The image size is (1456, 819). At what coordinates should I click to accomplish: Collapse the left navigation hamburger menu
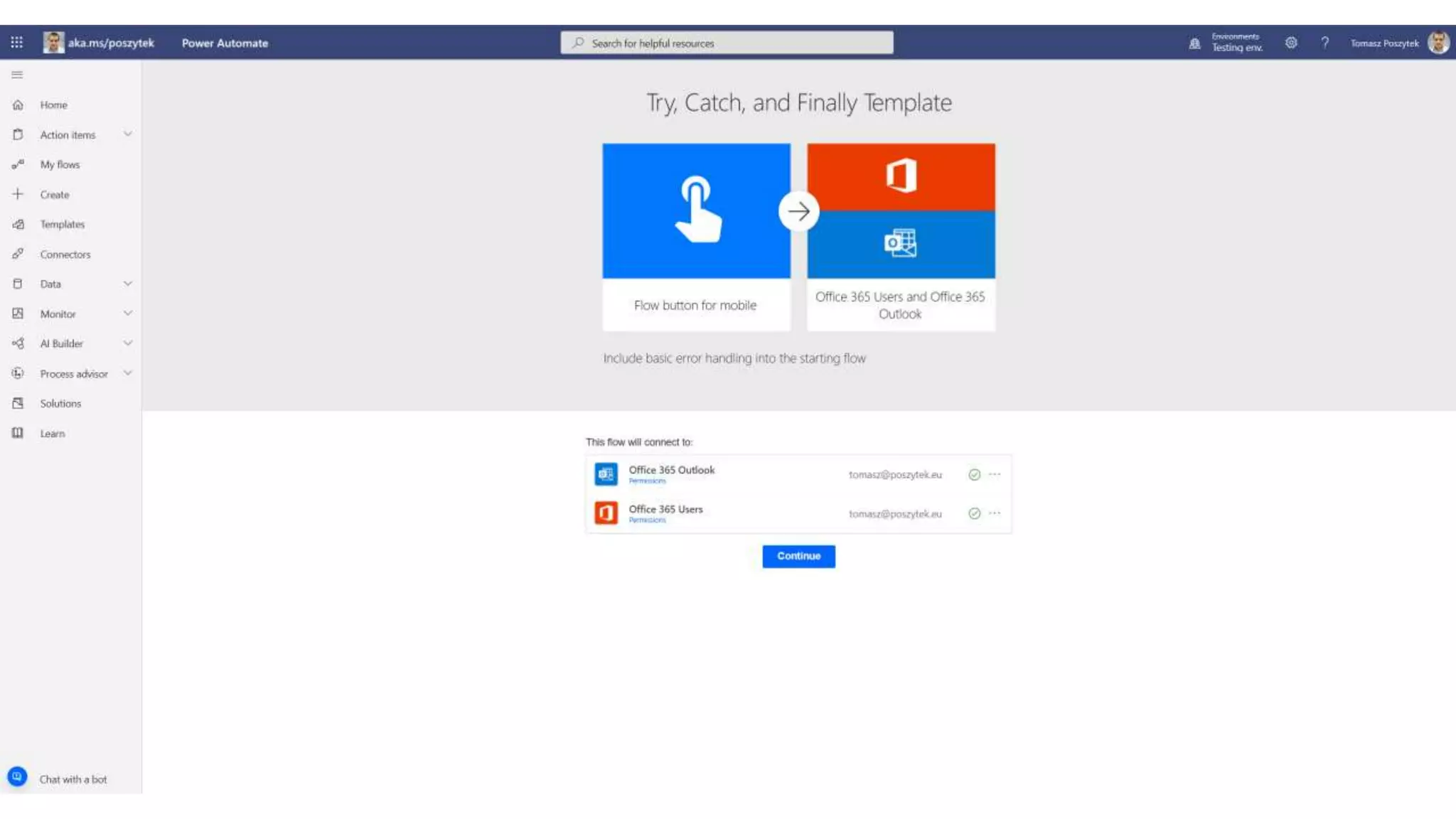(x=17, y=75)
